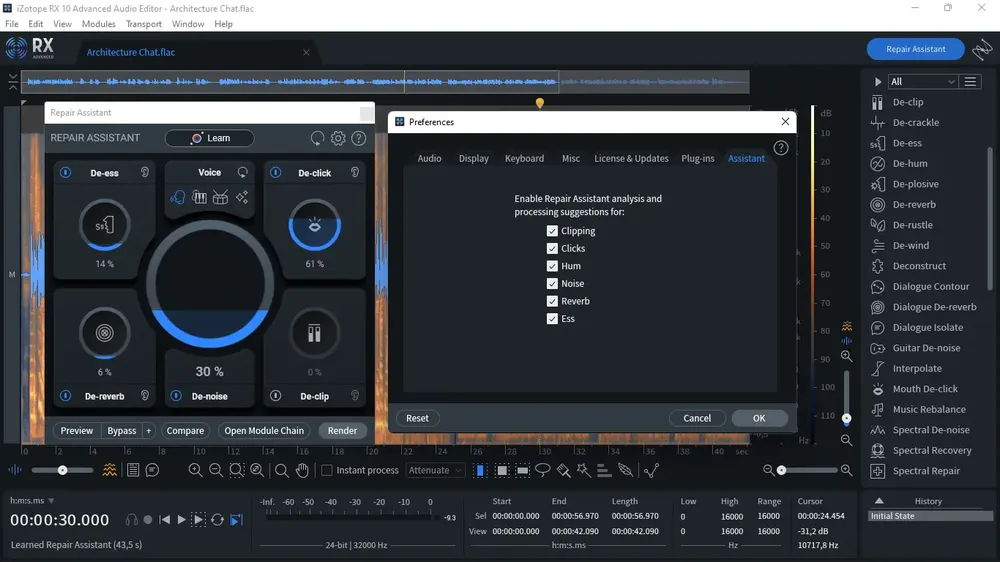The height and width of the screenshot is (562, 1000).
Task: Select the lasso selection tool
Action: 543,470
